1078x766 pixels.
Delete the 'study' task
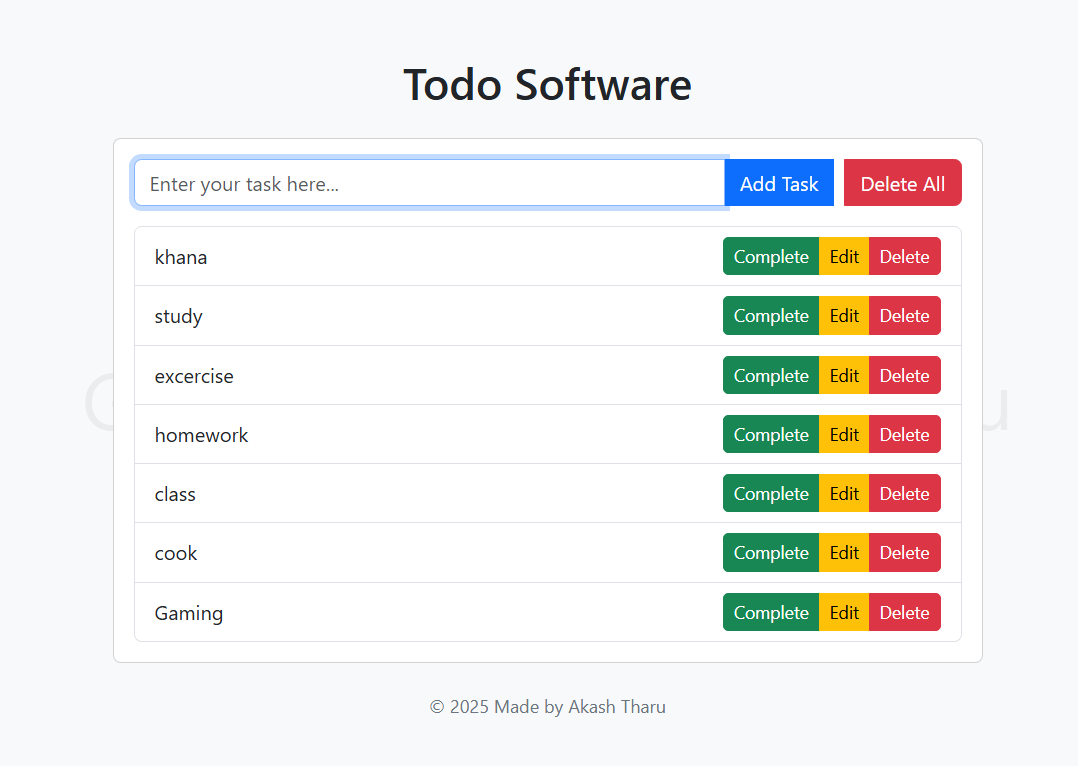(x=904, y=315)
